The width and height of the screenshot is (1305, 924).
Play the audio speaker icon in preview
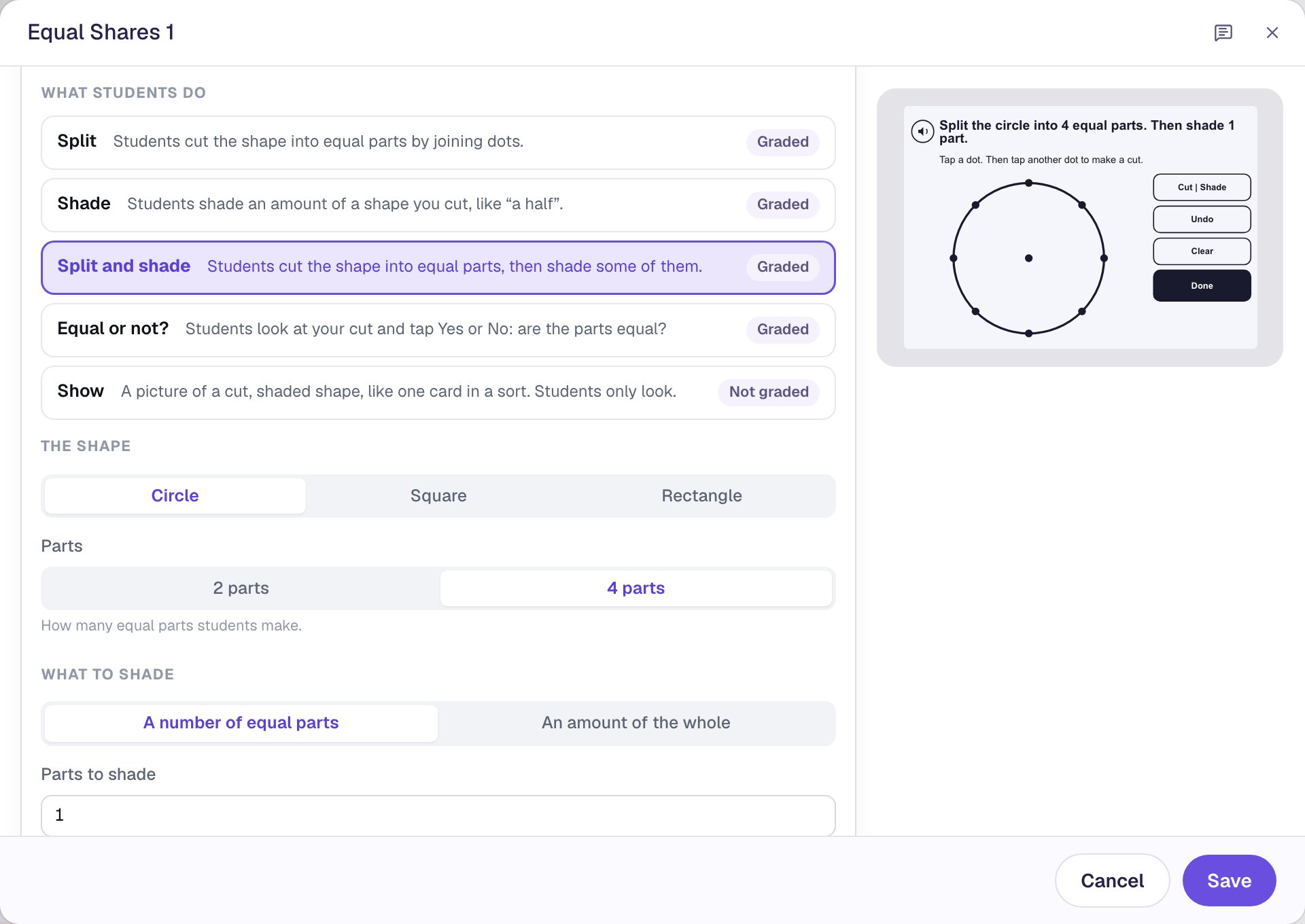922,131
